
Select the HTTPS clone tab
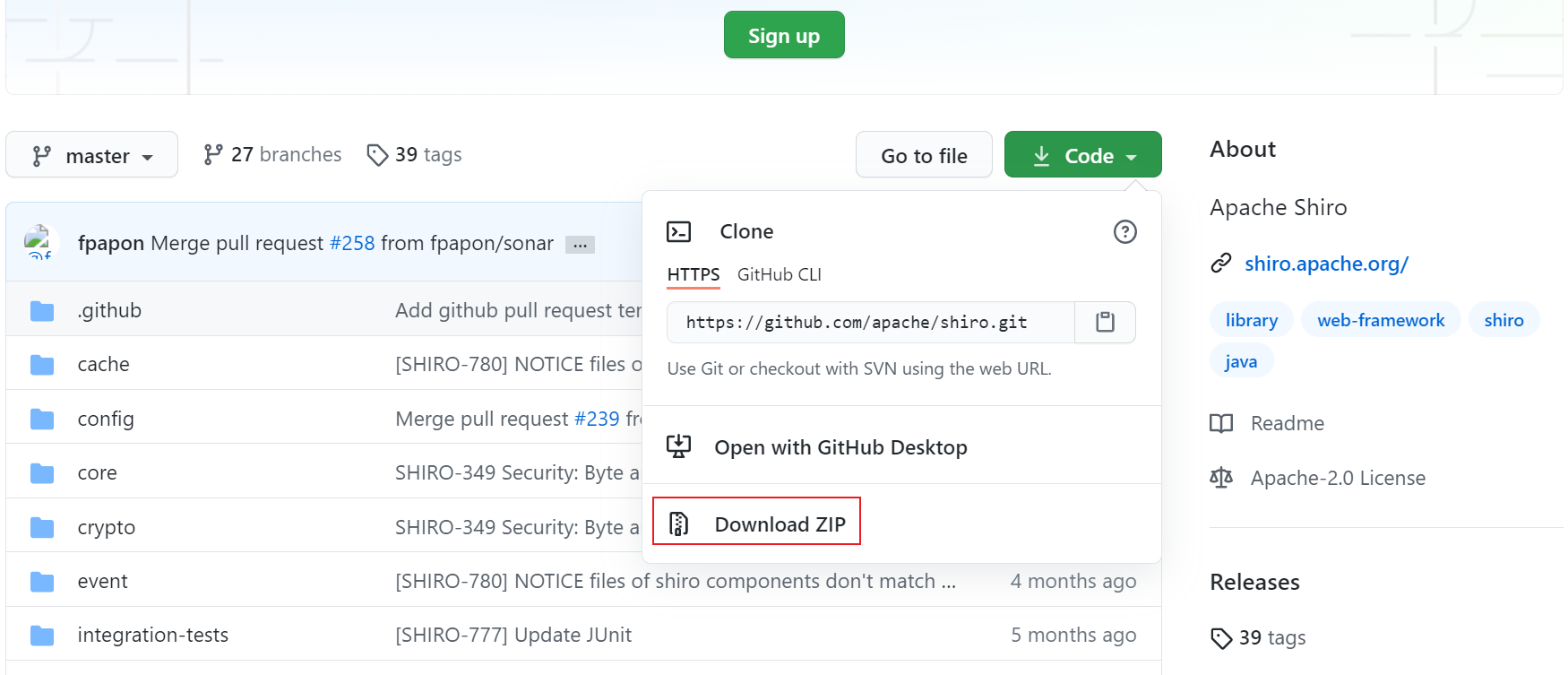click(694, 274)
